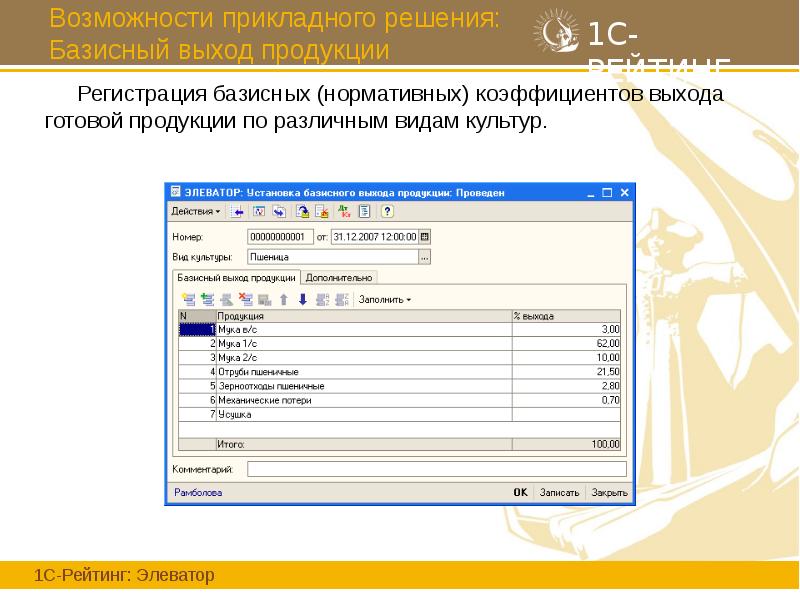Image resolution: width=800 pixels, height=600 pixels.
Task: Delete the selected product row
Action: [x=246, y=300]
